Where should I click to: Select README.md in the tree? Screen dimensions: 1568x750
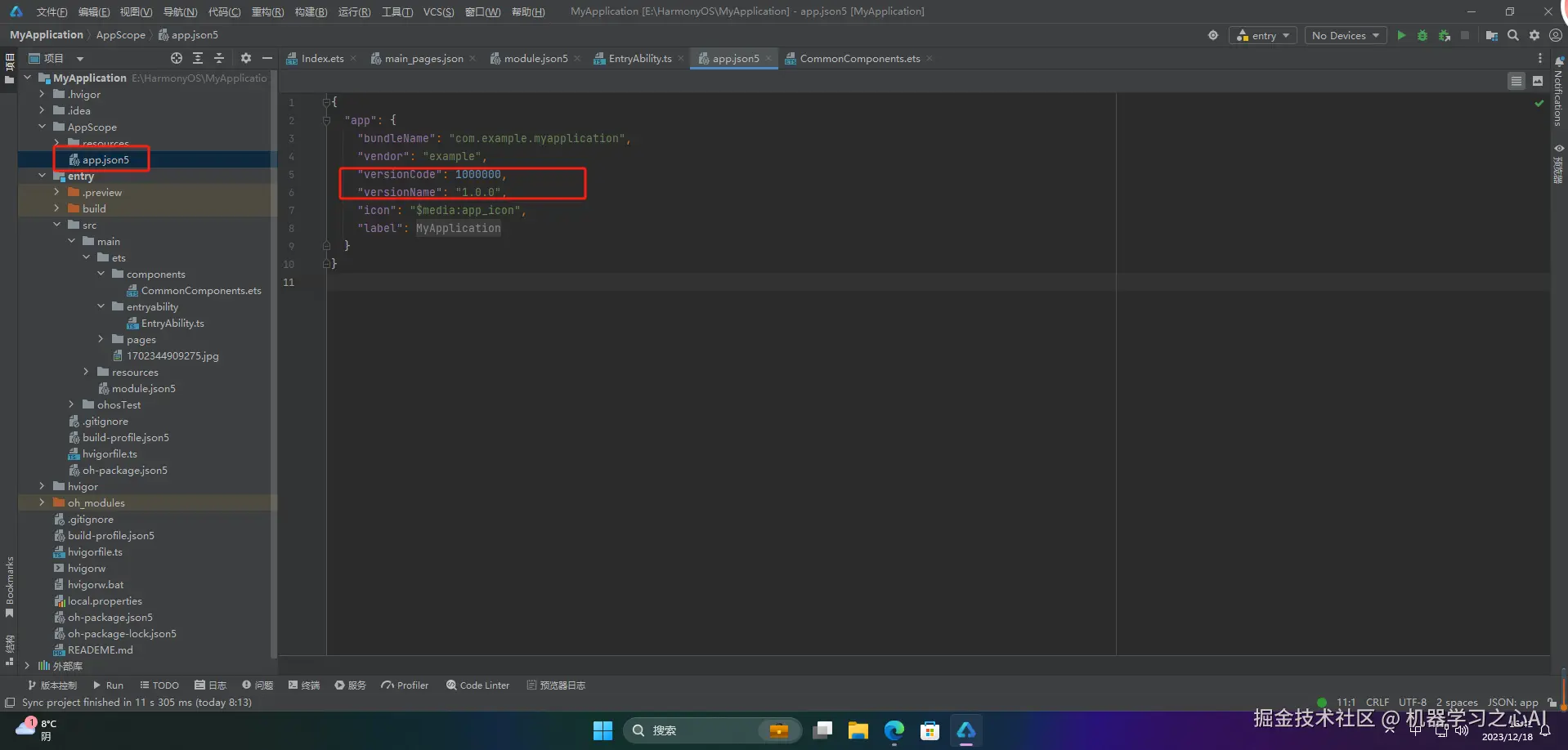coord(100,650)
